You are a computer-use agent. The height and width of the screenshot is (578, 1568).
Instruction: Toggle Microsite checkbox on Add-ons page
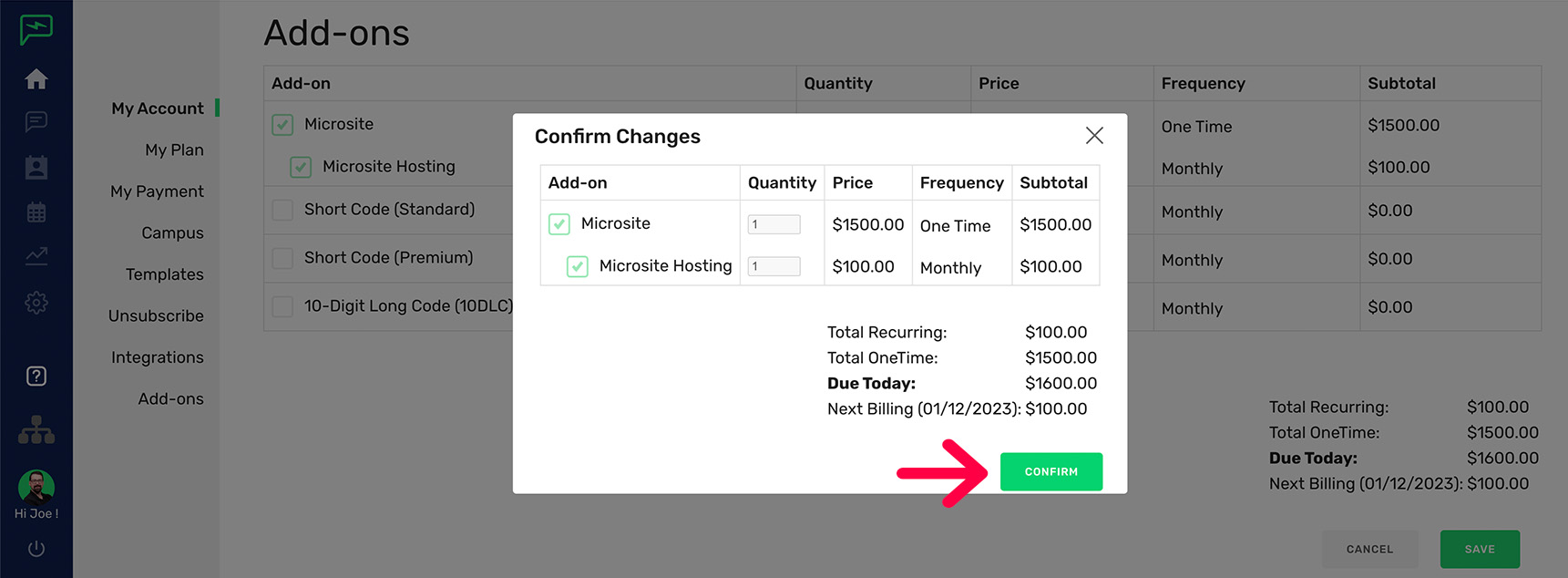pos(282,124)
